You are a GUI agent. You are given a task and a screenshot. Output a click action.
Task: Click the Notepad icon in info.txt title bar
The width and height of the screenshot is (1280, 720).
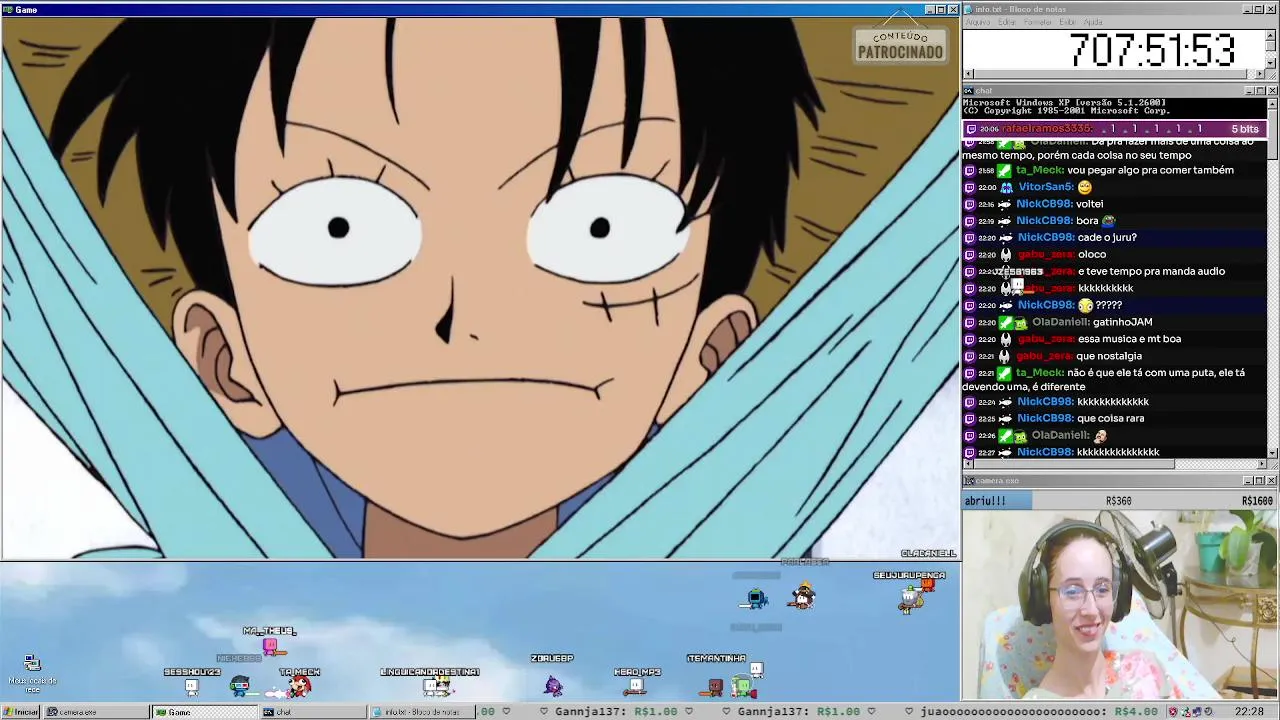coord(968,9)
